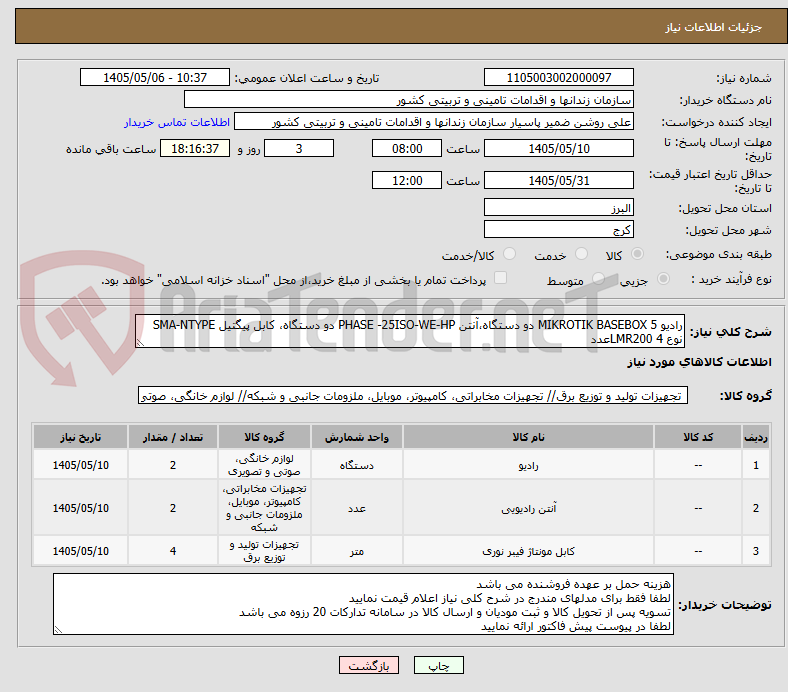
Task: Select the کالا/خدمت radio button
Action: (510, 254)
